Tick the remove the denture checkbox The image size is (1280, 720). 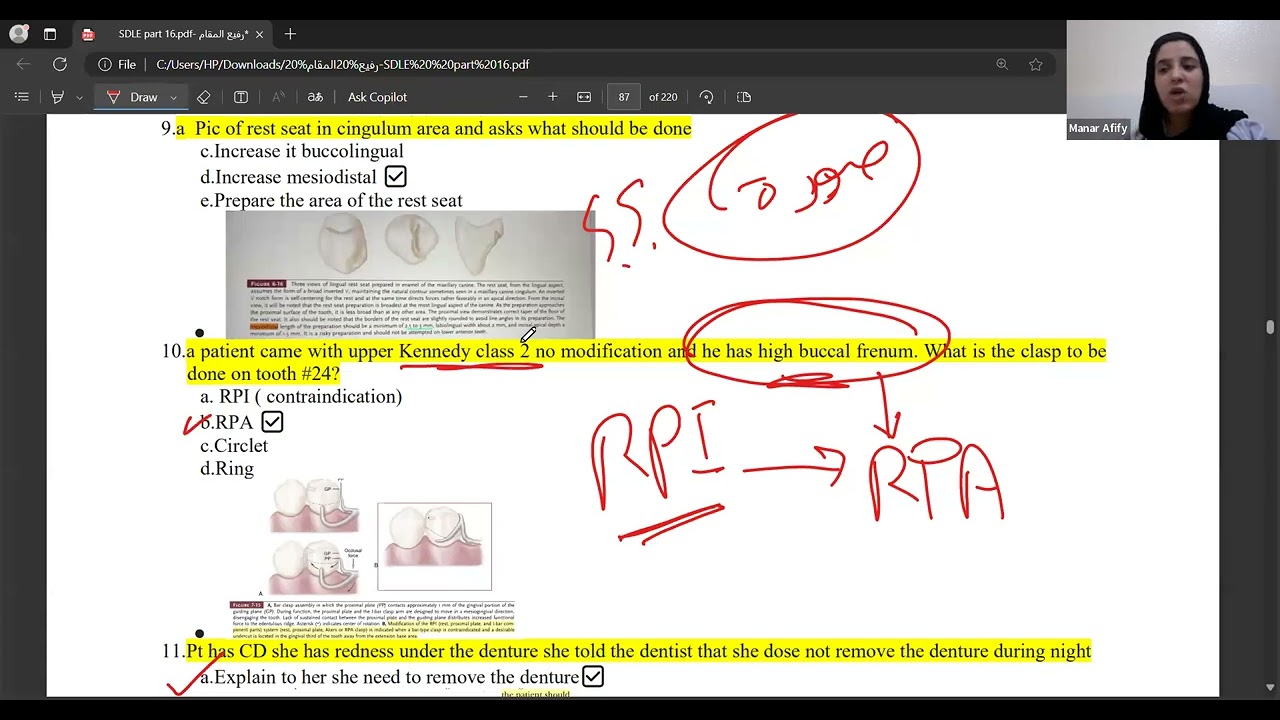[593, 677]
